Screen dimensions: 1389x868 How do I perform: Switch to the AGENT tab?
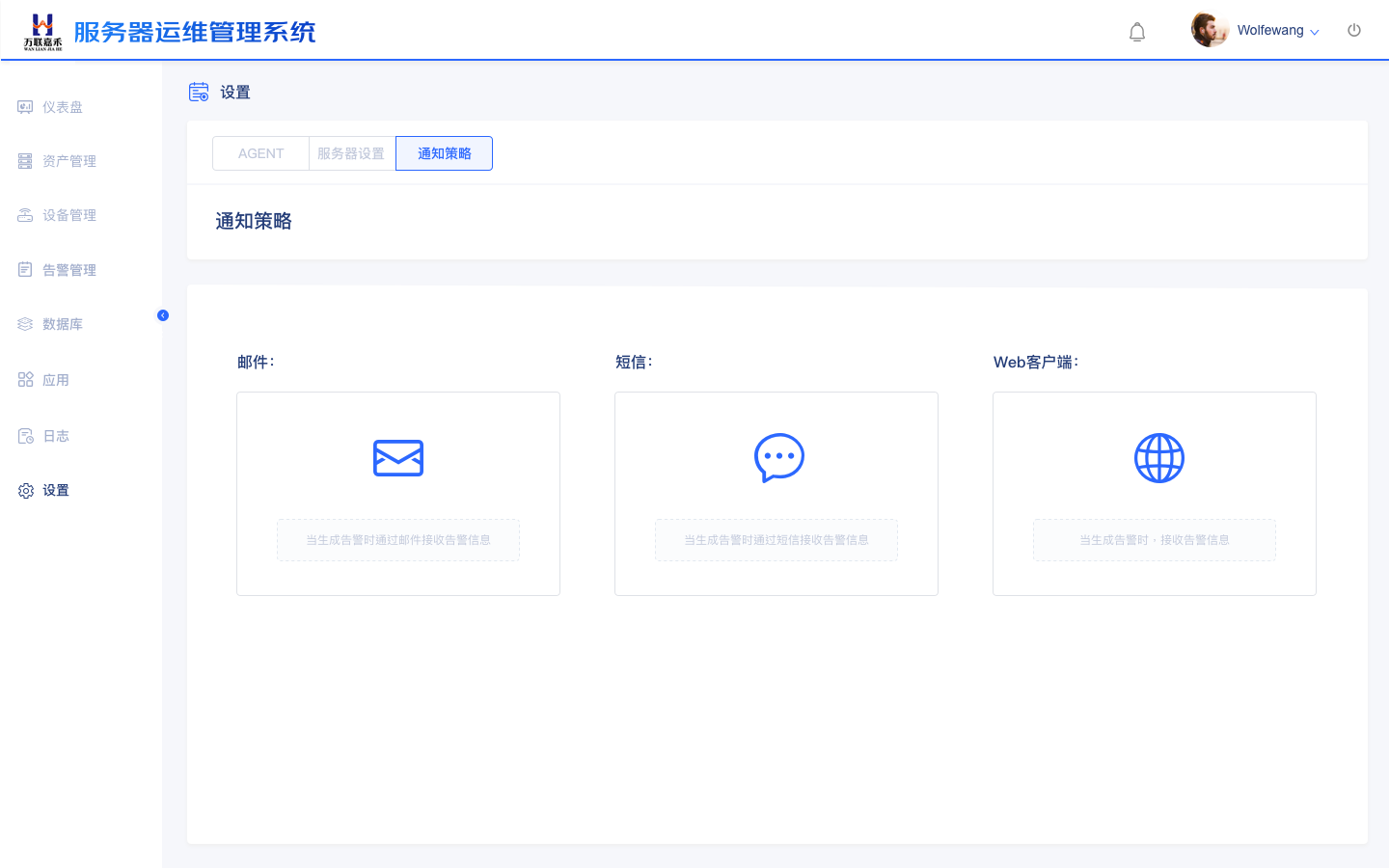point(260,153)
